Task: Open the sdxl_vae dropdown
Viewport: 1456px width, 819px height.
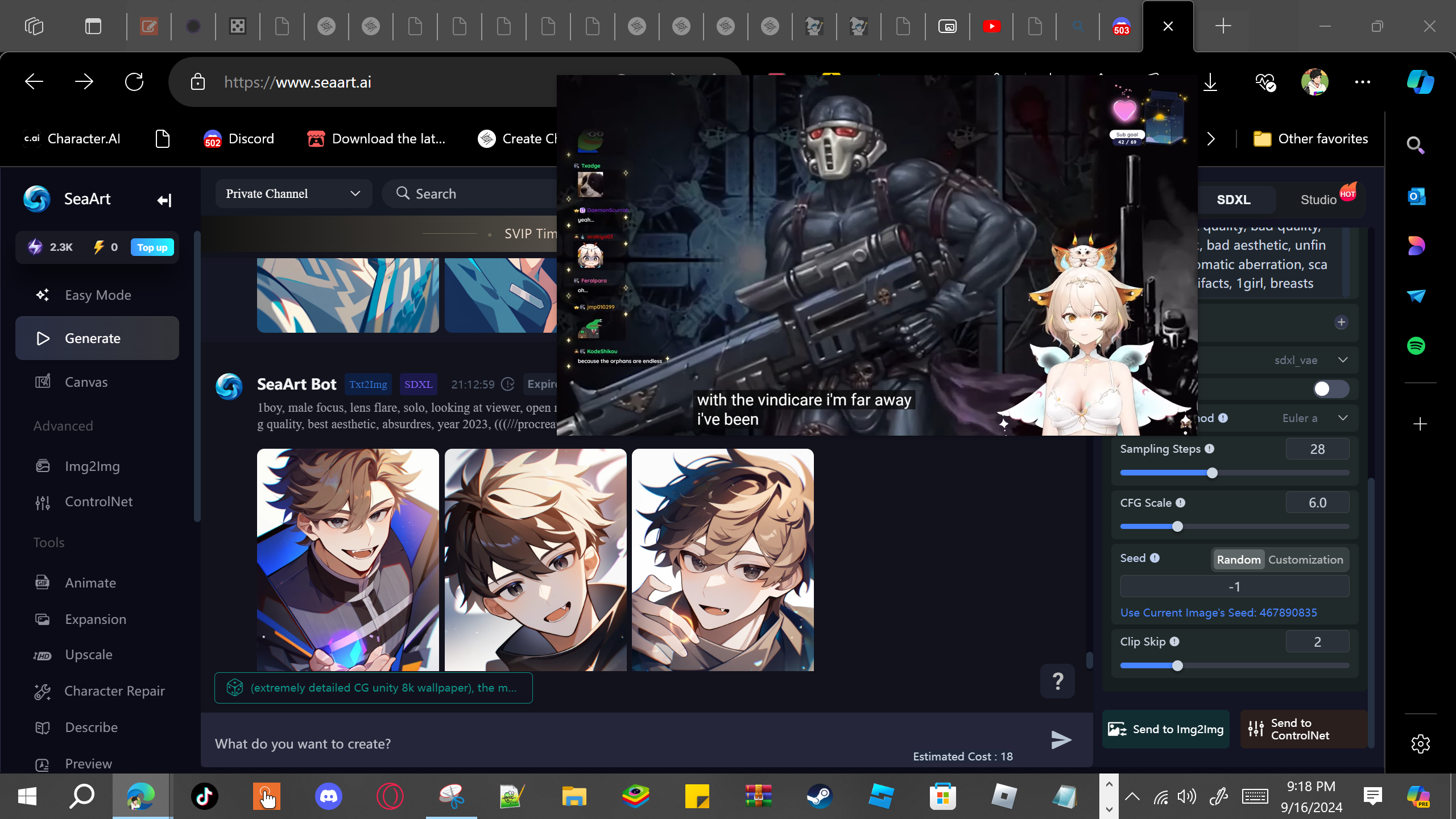Action: (1311, 360)
